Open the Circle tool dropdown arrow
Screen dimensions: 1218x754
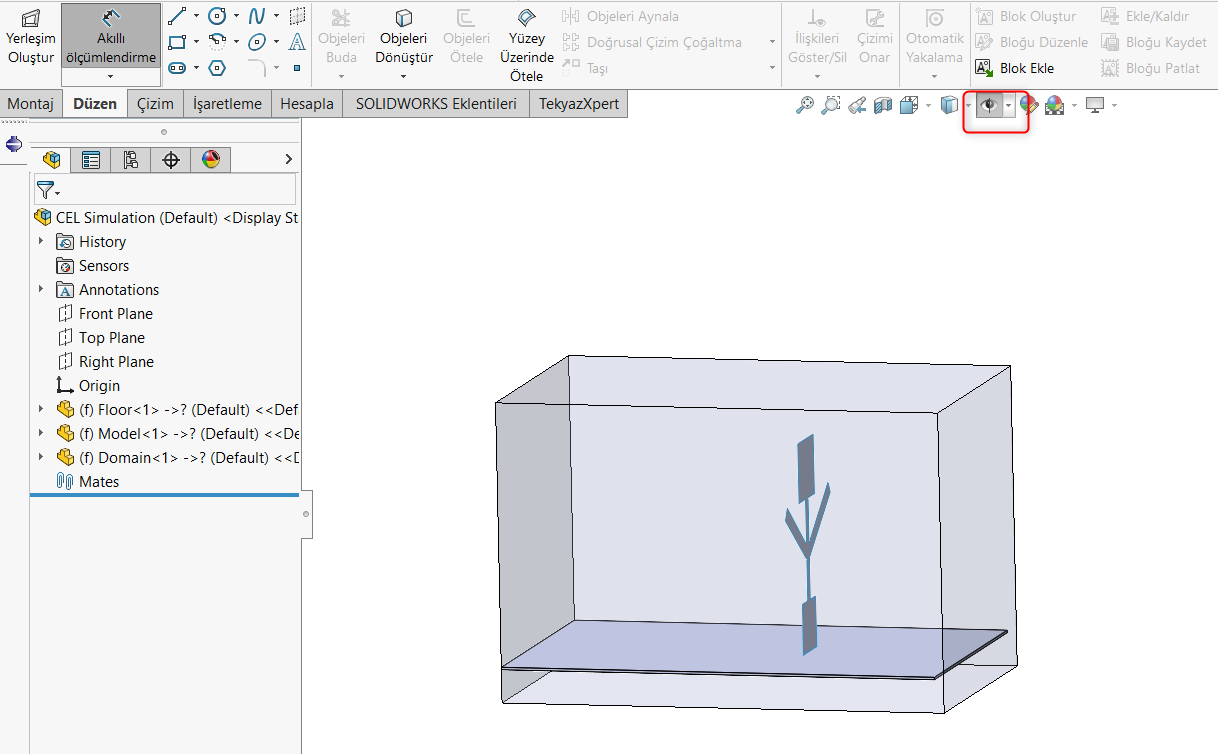236,16
